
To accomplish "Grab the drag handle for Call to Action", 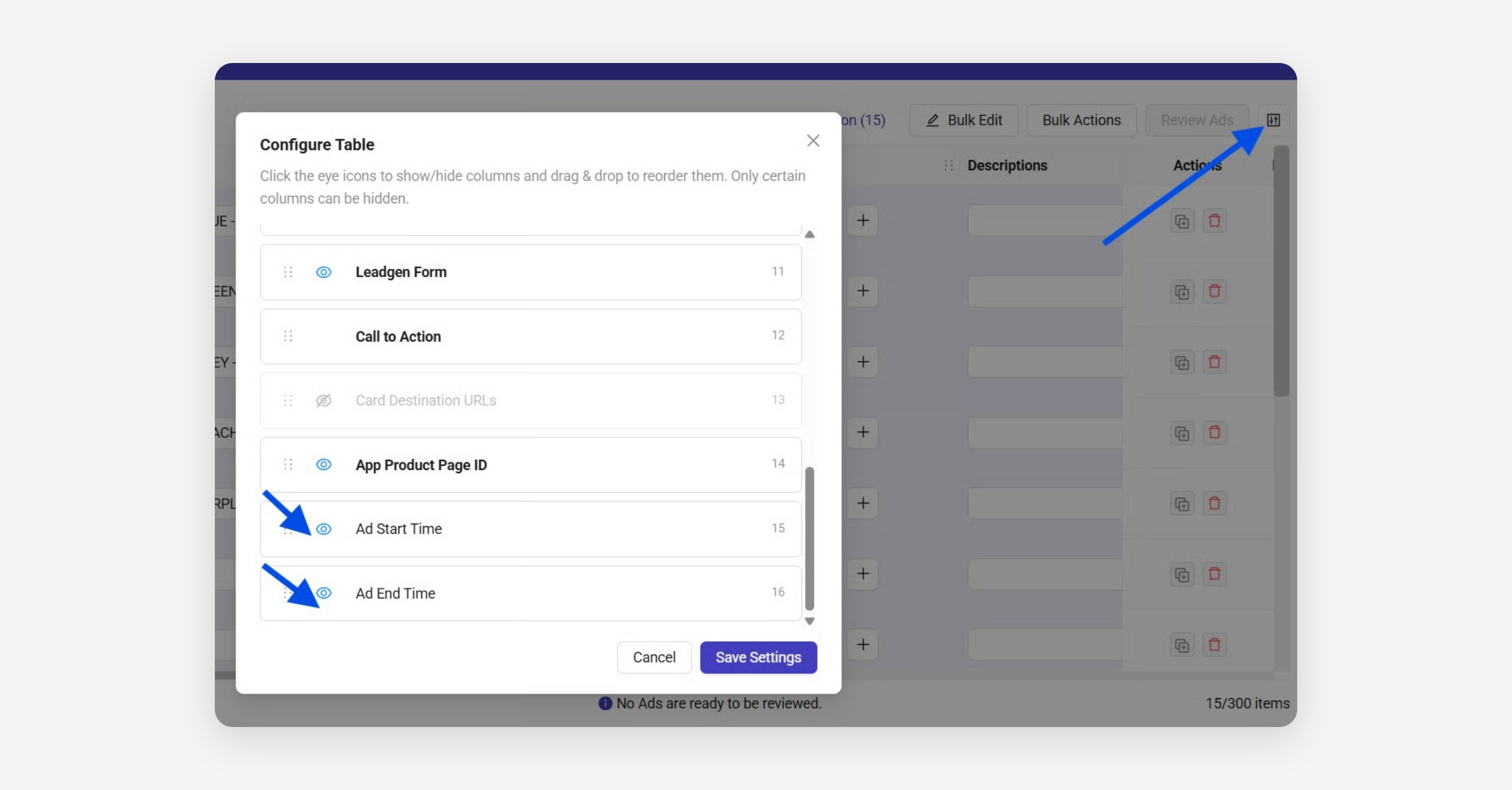I will point(288,336).
